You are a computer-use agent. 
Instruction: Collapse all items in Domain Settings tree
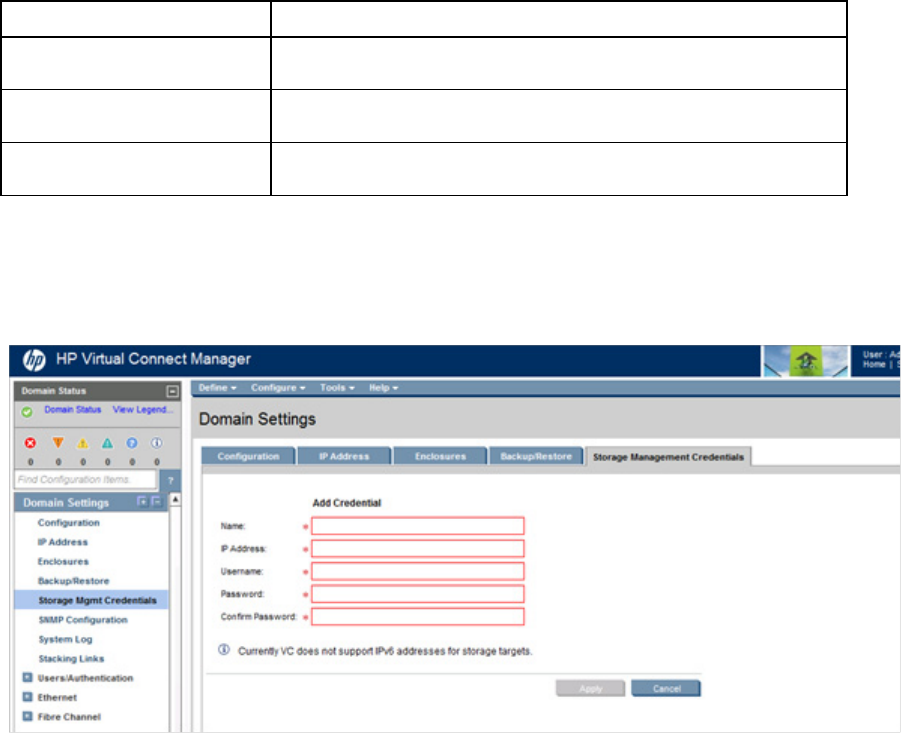pos(156,502)
